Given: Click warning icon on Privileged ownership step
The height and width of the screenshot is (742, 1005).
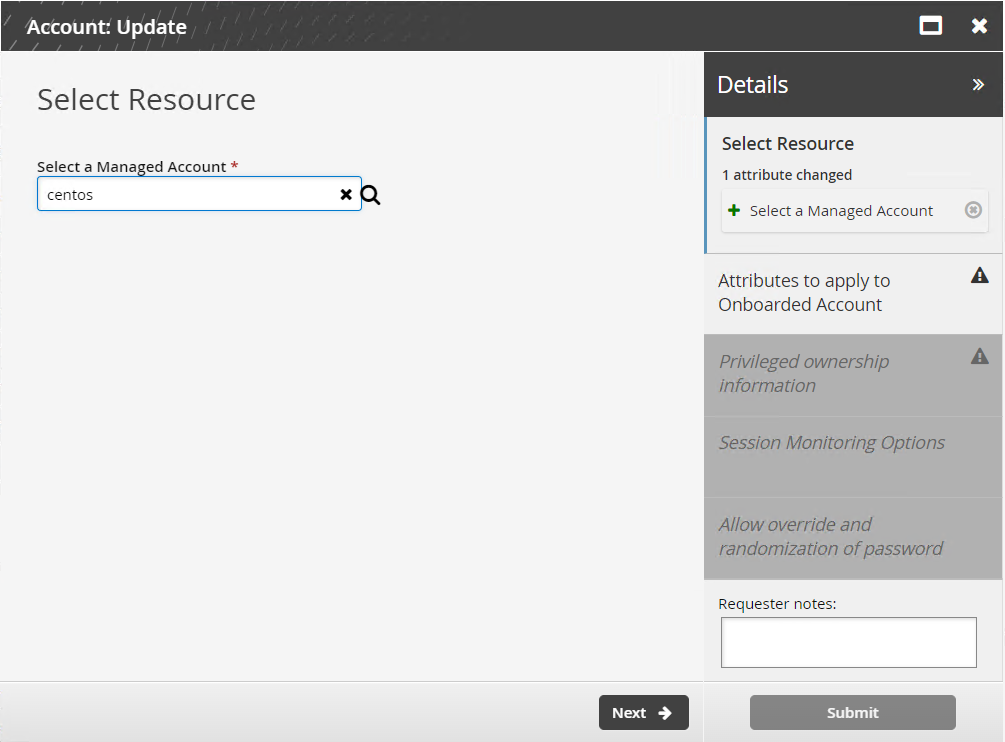Looking at the screenshot, I should pos(980,356).
